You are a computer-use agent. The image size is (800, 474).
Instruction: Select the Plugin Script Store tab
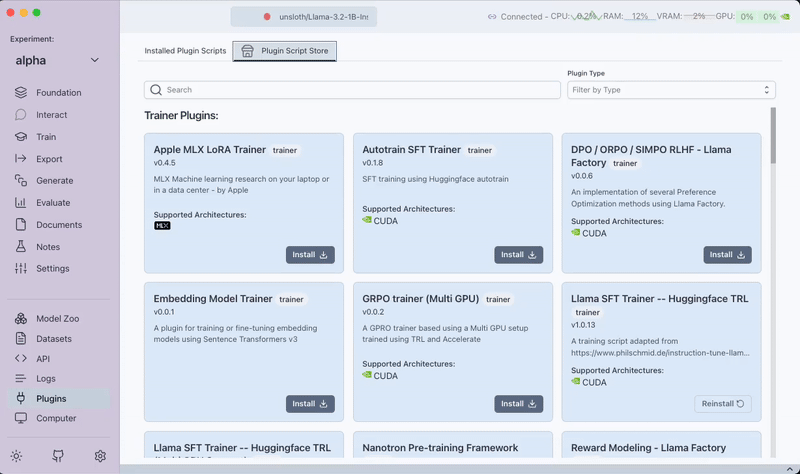tap(285, 51)
